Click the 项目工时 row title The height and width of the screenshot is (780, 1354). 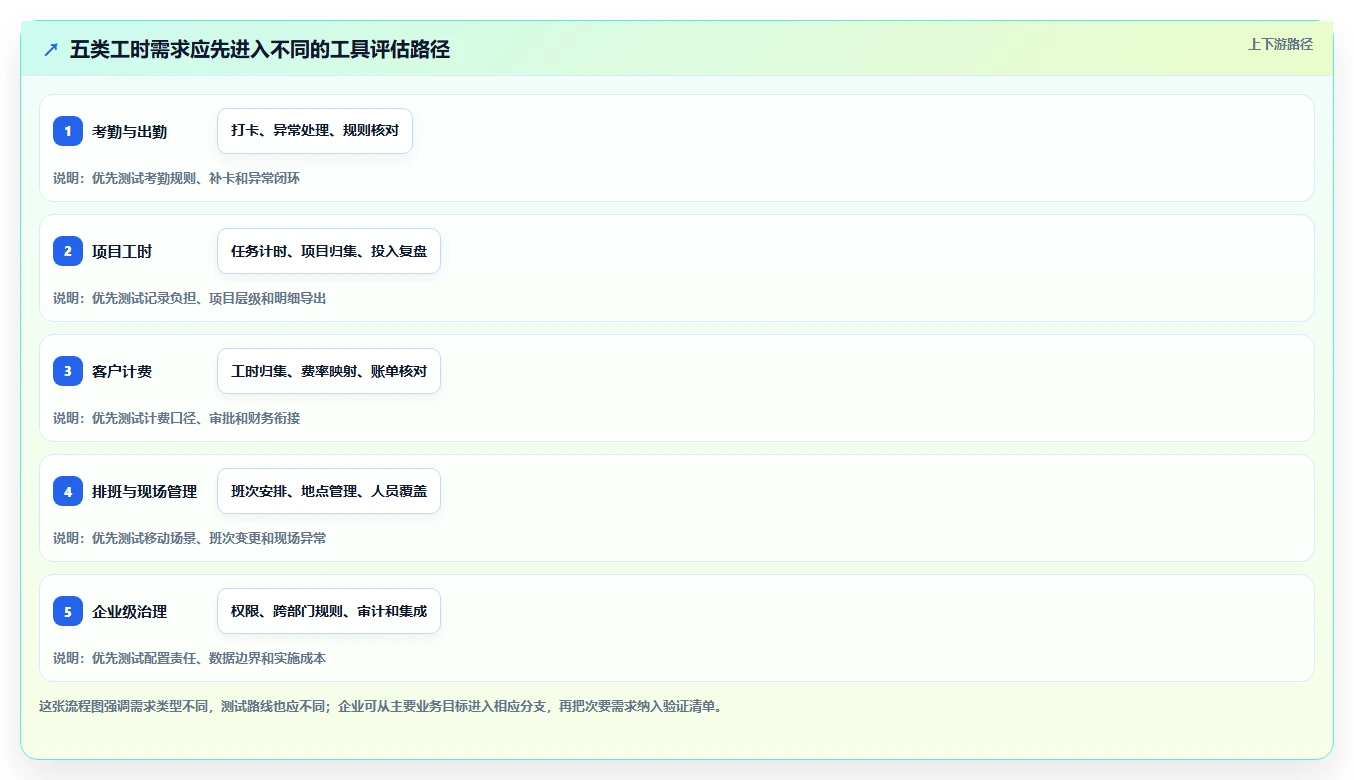(x=122, y=252)
